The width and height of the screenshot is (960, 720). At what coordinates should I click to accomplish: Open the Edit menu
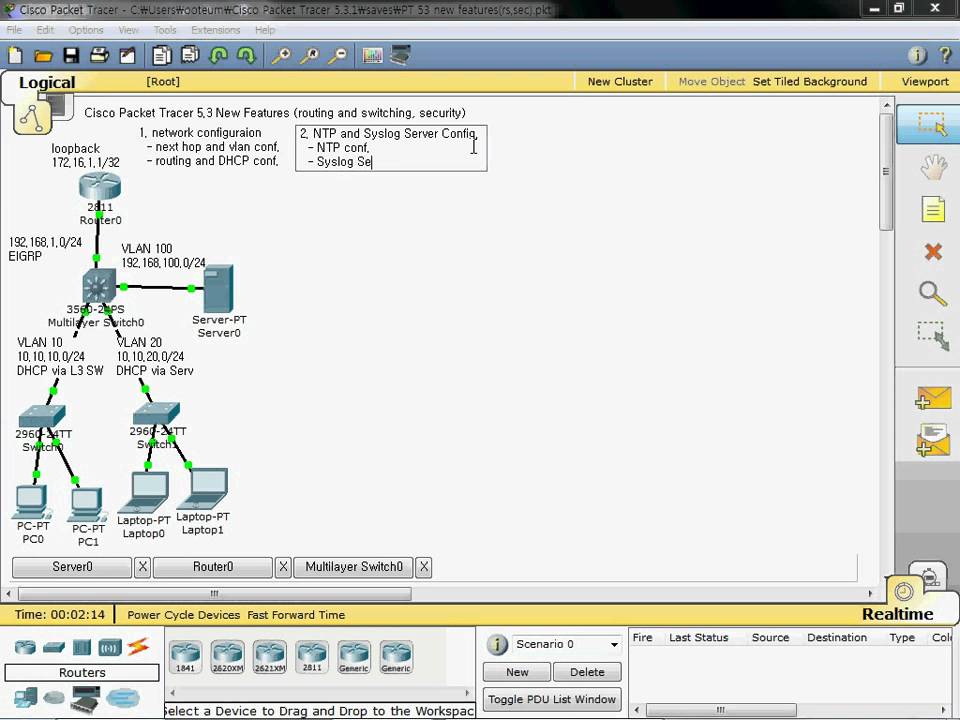click(45, 29)
